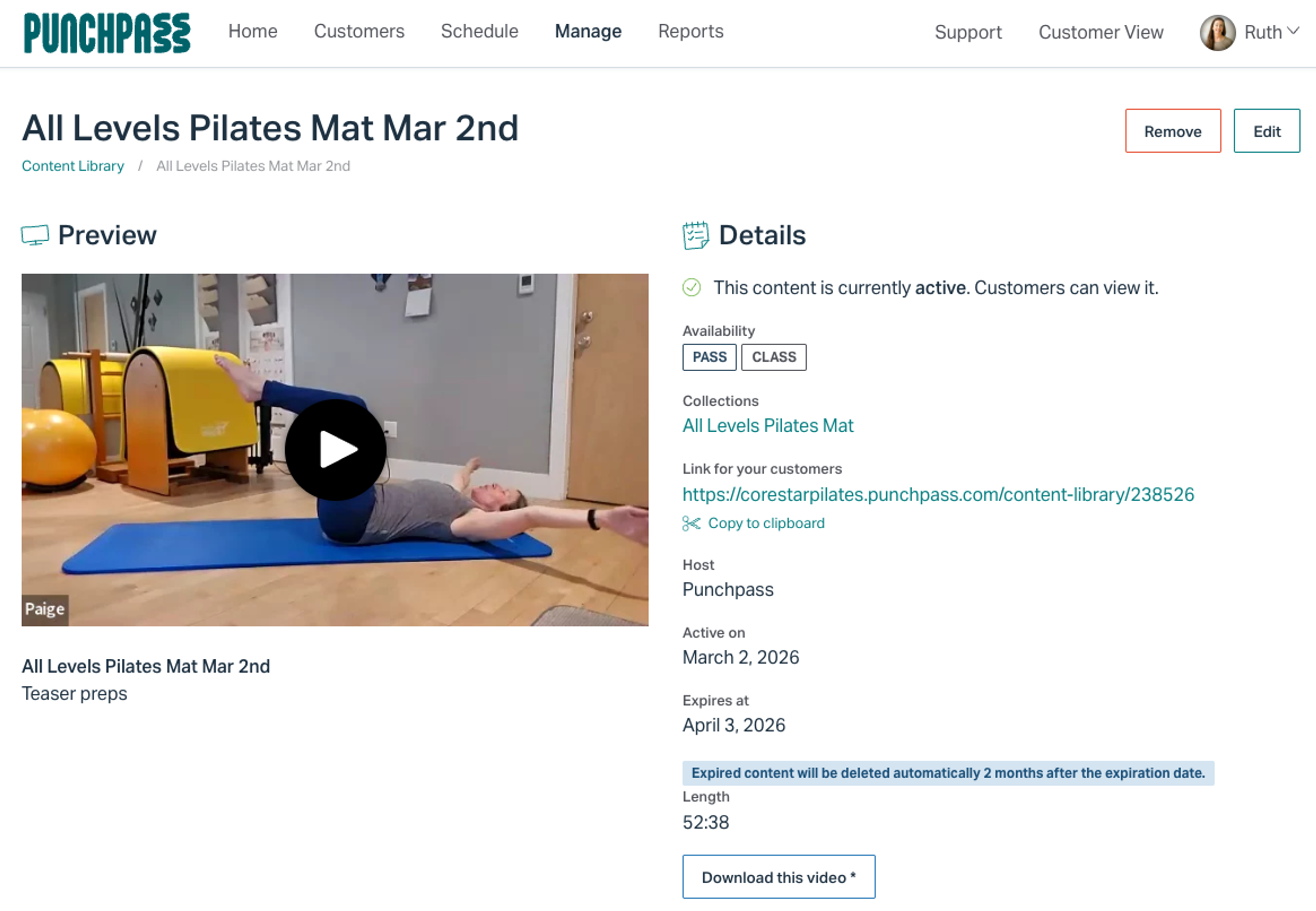Click the Remove button
1316x911 pixels.
point(1173,131)
